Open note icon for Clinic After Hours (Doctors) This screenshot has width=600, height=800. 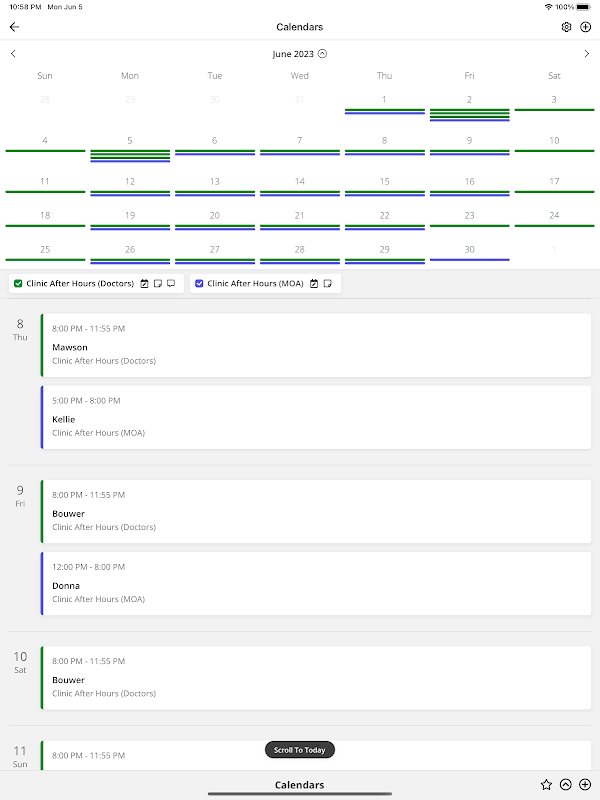(158, 284)
